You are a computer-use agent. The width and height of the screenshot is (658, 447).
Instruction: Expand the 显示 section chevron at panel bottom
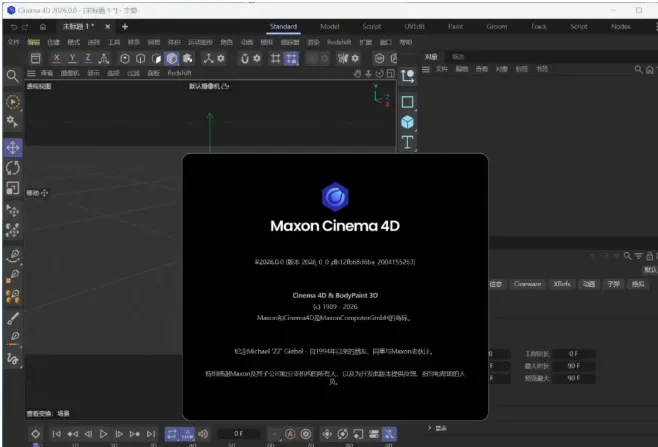click(429, 428)
